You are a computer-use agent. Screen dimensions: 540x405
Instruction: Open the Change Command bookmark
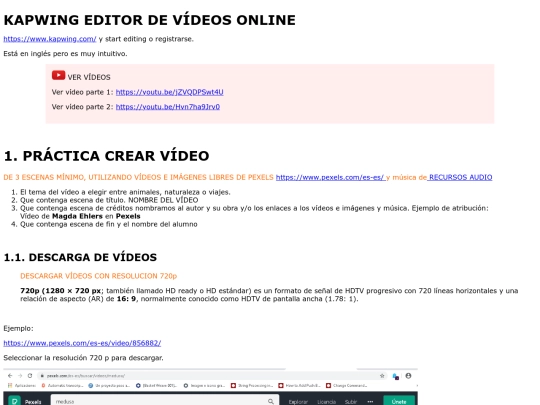tap(347, 386)
